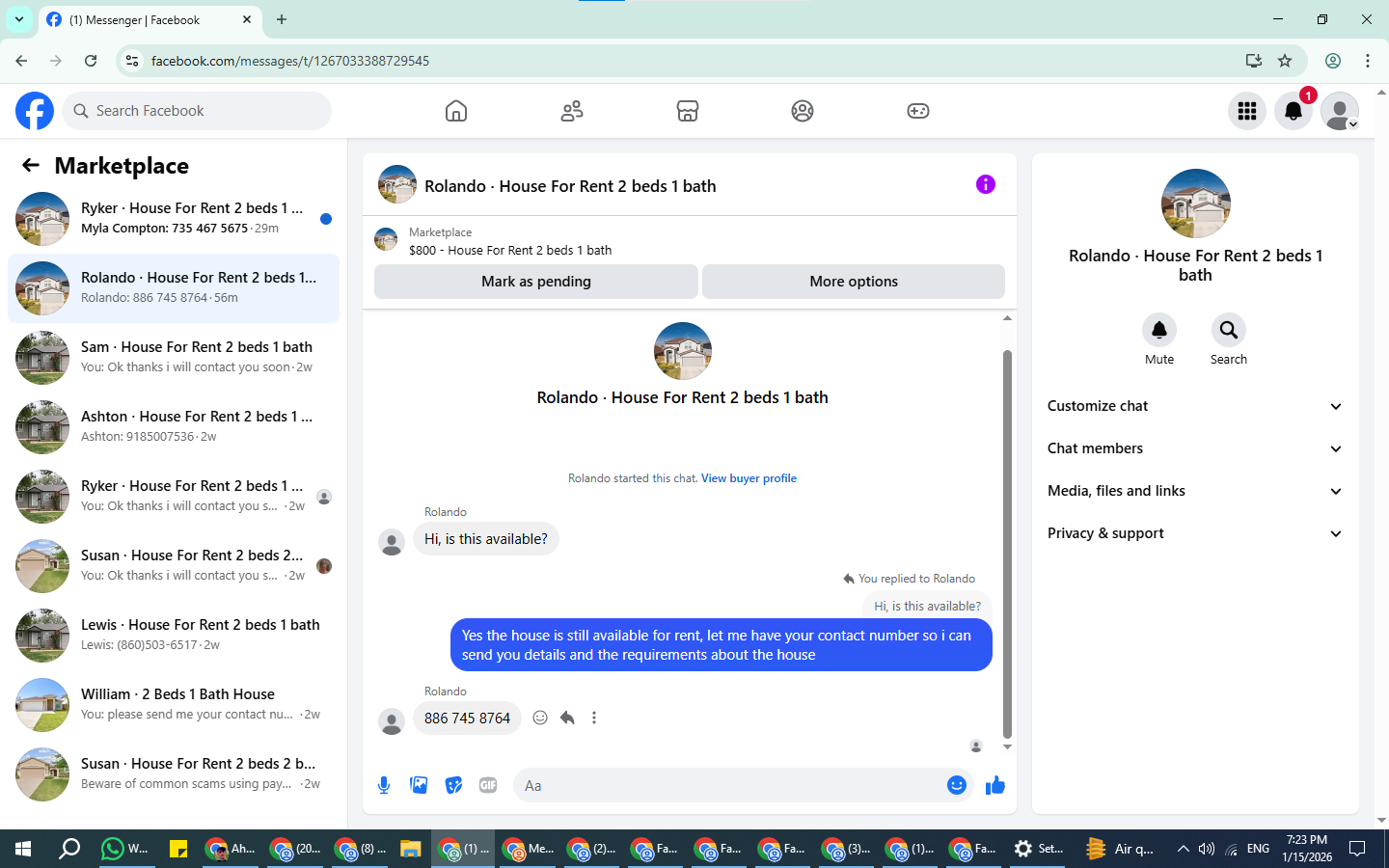Open the Friends icon in top navigation
Viewport: 1389px width, 868px height.
click(572, 111)
